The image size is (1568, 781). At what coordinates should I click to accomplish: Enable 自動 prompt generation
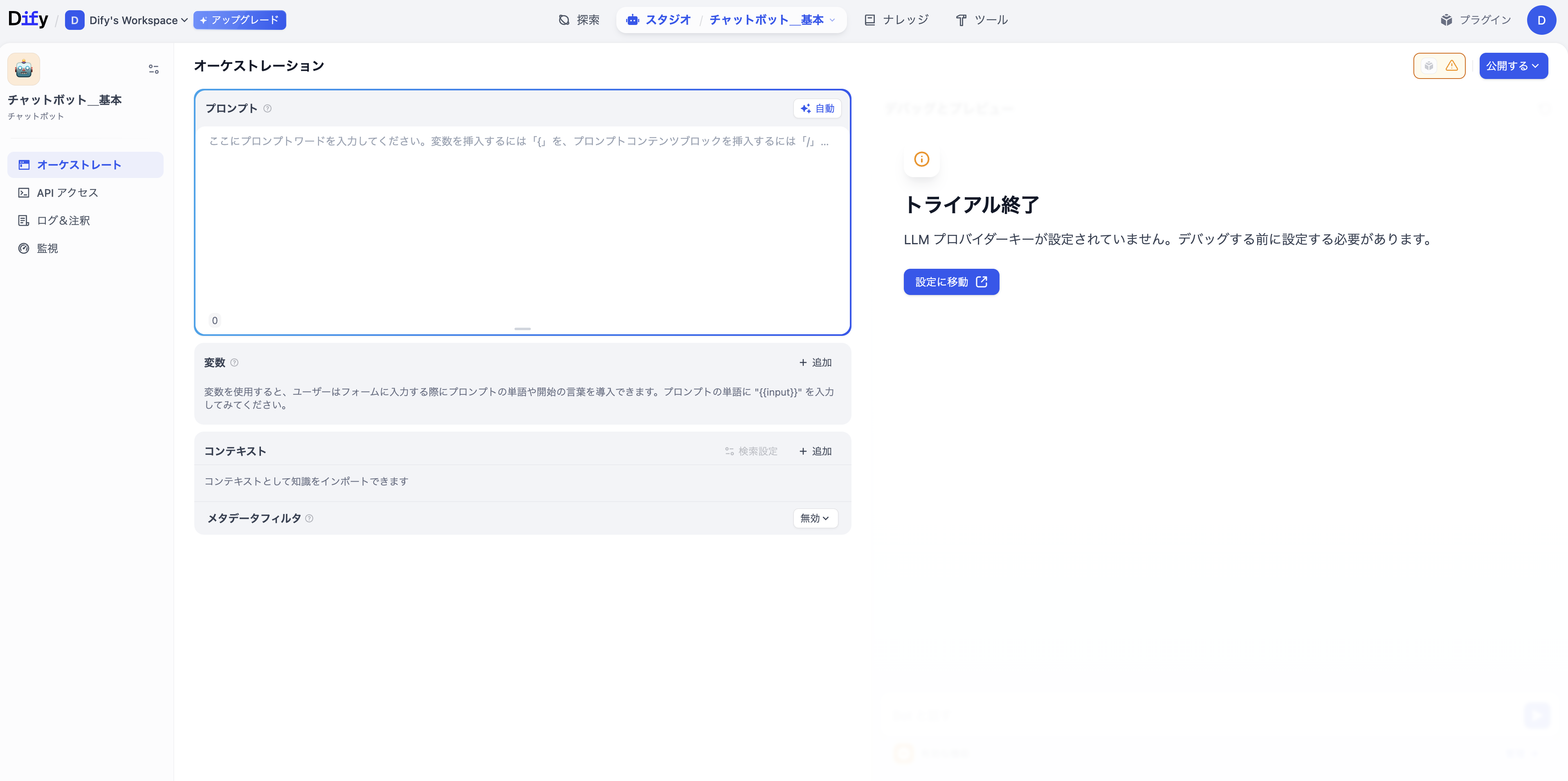click(818, 108)
